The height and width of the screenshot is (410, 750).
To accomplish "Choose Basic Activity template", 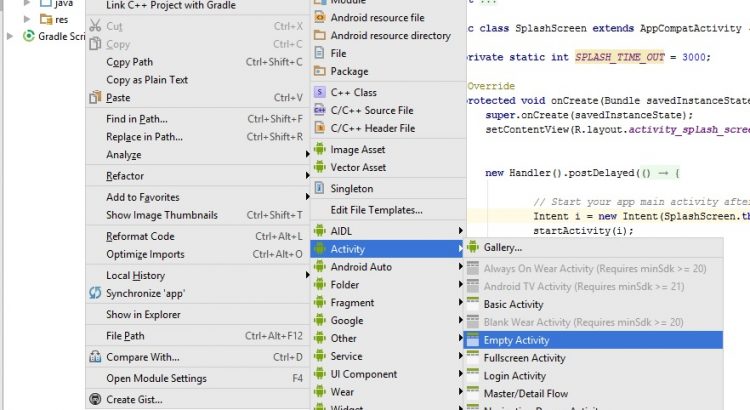I will 513,304.
